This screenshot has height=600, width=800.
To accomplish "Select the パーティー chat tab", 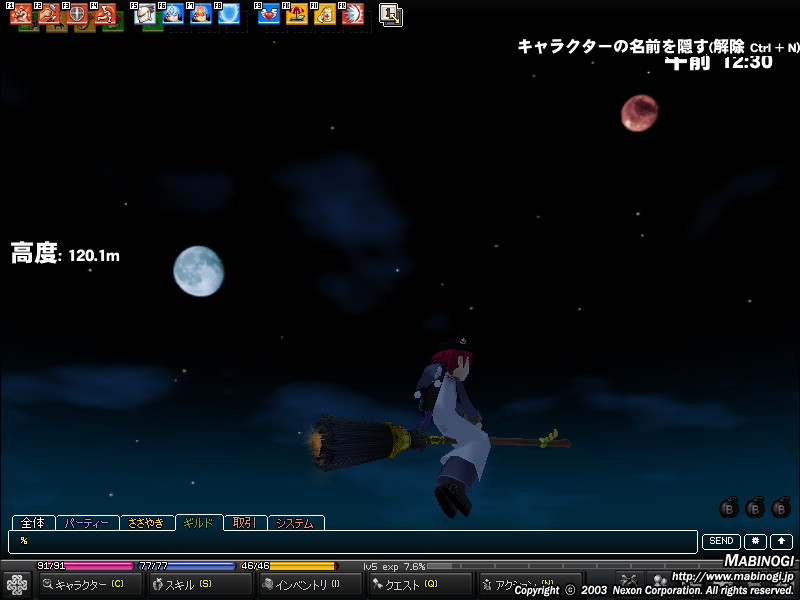I will coord(86,522).
